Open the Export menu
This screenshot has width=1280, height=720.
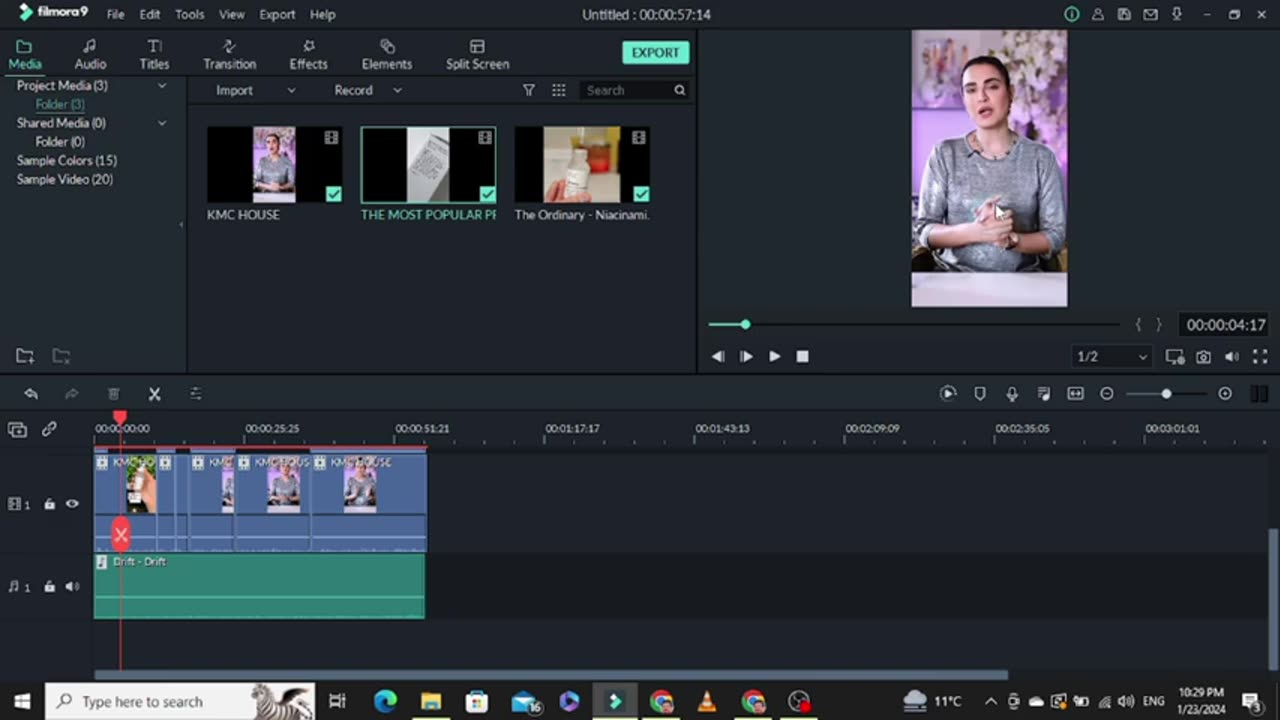[x=277, y=15]
